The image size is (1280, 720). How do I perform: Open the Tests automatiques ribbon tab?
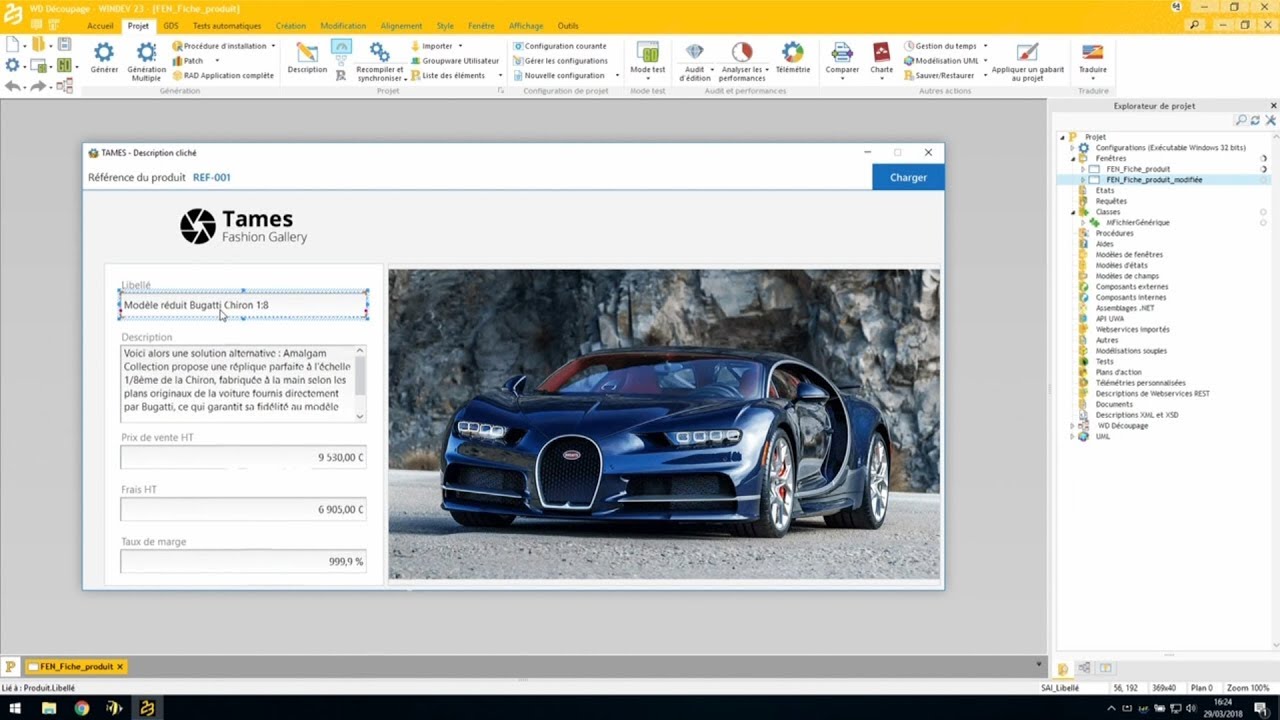(227, 26)
